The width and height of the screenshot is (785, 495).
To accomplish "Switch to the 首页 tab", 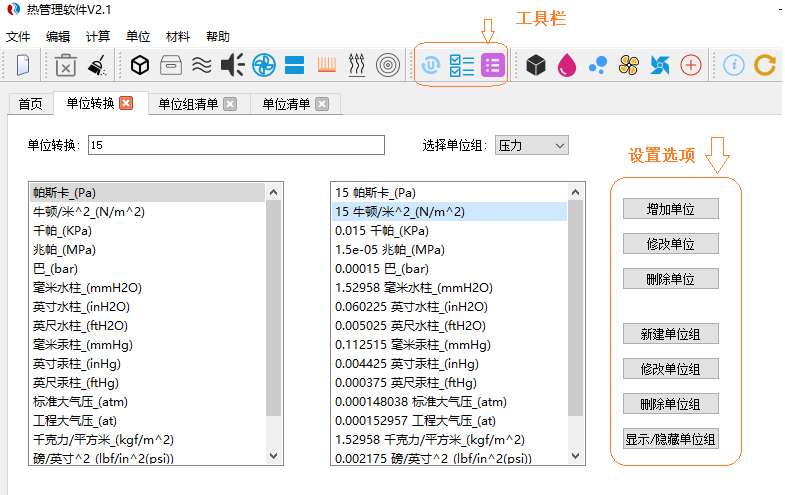I will pyautogui.click(x=31, y=104).
